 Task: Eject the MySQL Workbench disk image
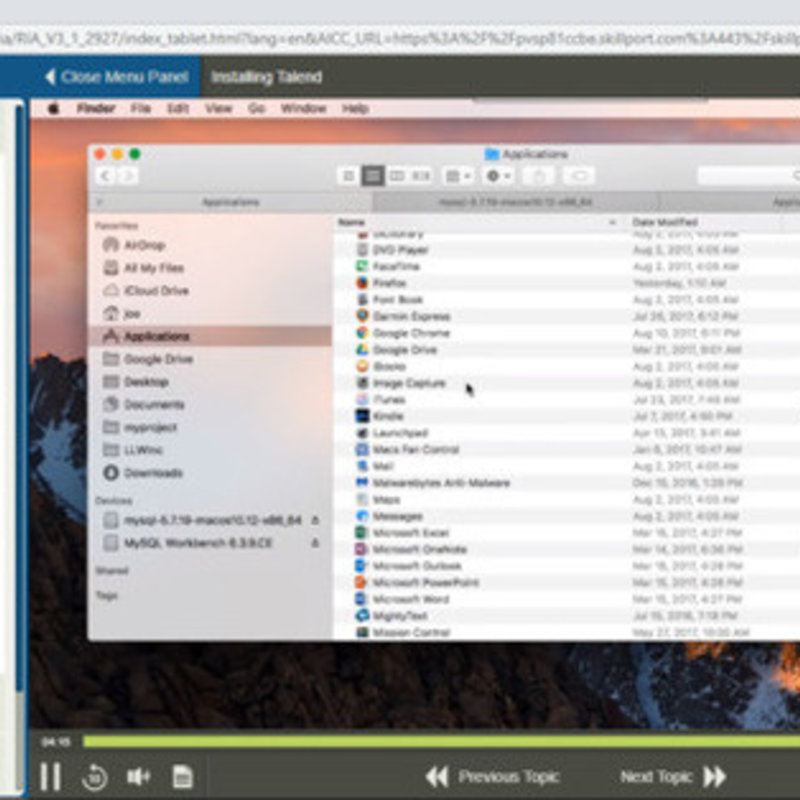point(315,543)
